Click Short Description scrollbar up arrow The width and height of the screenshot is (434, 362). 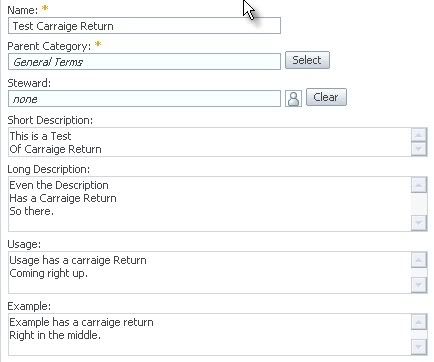pyautogui.click(x=419, y=135)
